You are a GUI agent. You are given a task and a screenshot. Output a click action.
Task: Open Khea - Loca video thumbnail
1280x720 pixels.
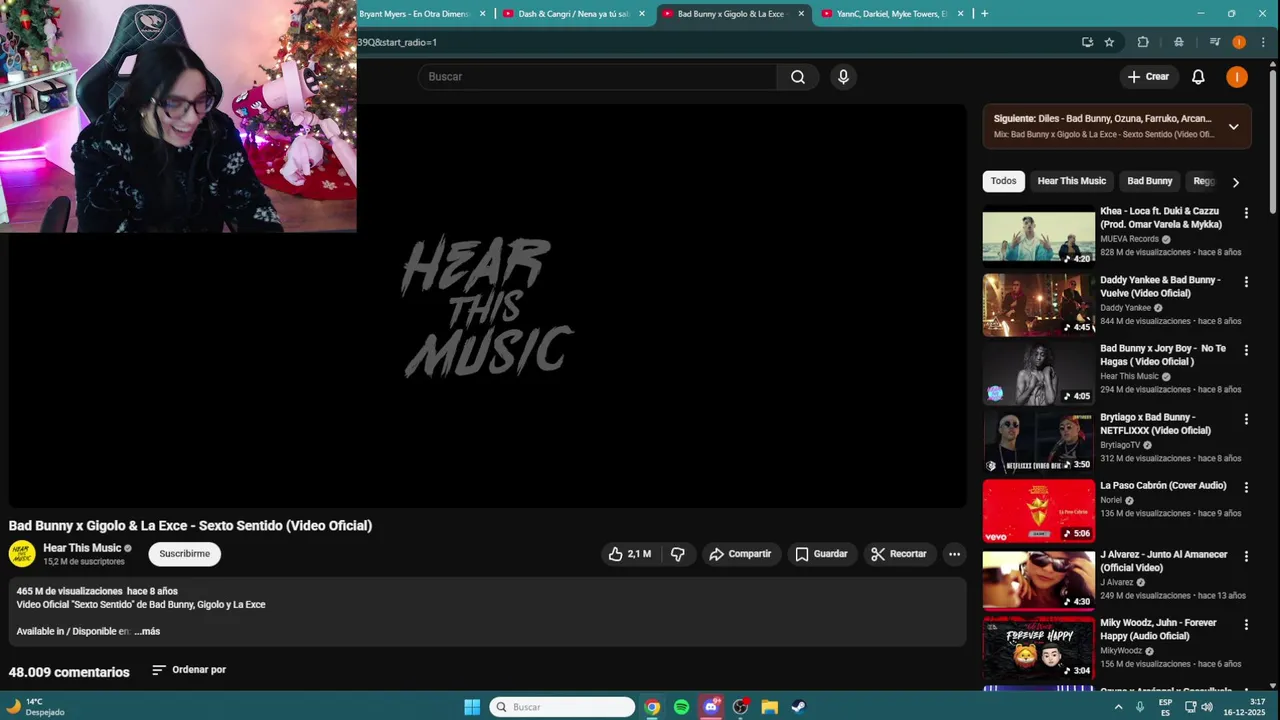pos(1039,237)
